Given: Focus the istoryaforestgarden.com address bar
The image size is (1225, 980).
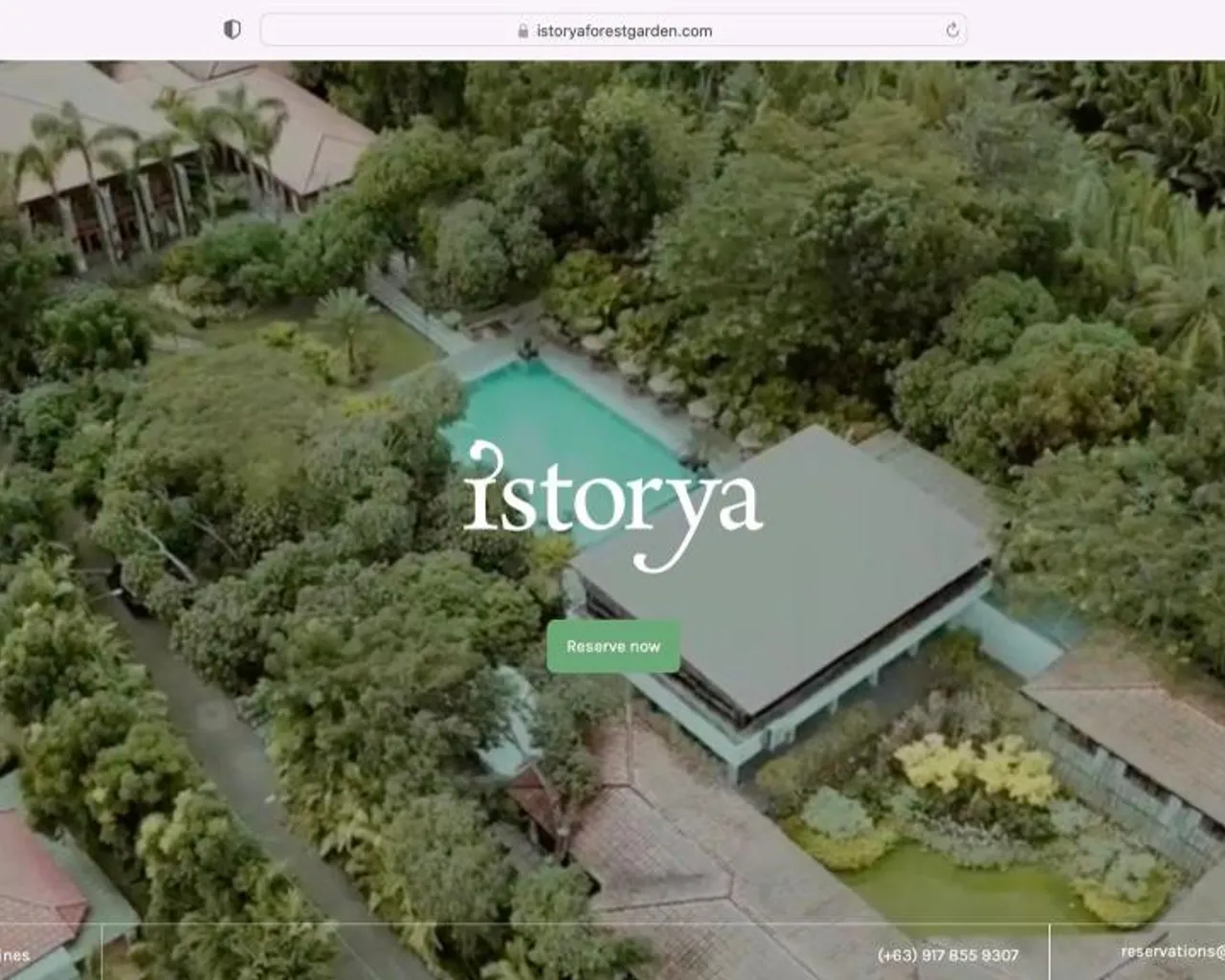Looking at the screenshot, I should 613,30.
